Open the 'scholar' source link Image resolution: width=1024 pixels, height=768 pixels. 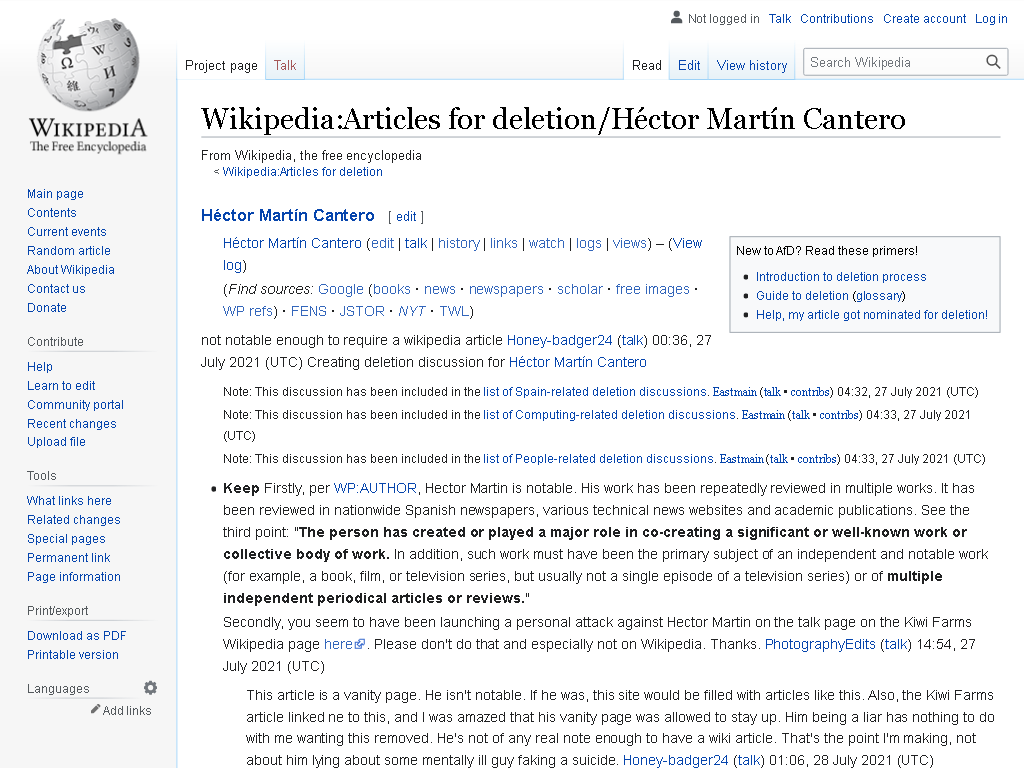[579, 289]
